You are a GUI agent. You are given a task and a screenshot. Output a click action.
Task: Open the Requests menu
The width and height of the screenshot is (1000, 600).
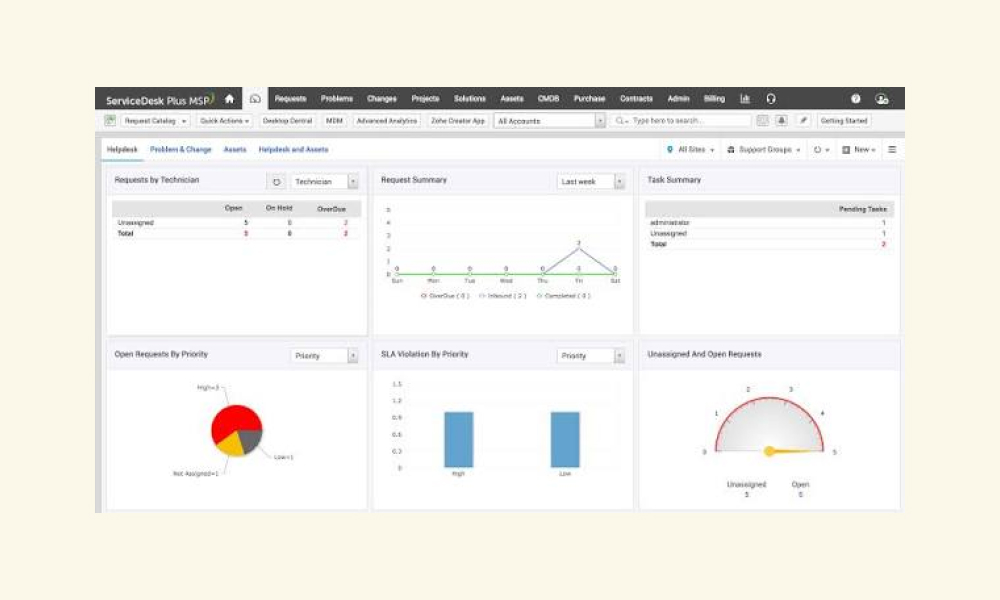pyautogui.click(x=291, y=99)
